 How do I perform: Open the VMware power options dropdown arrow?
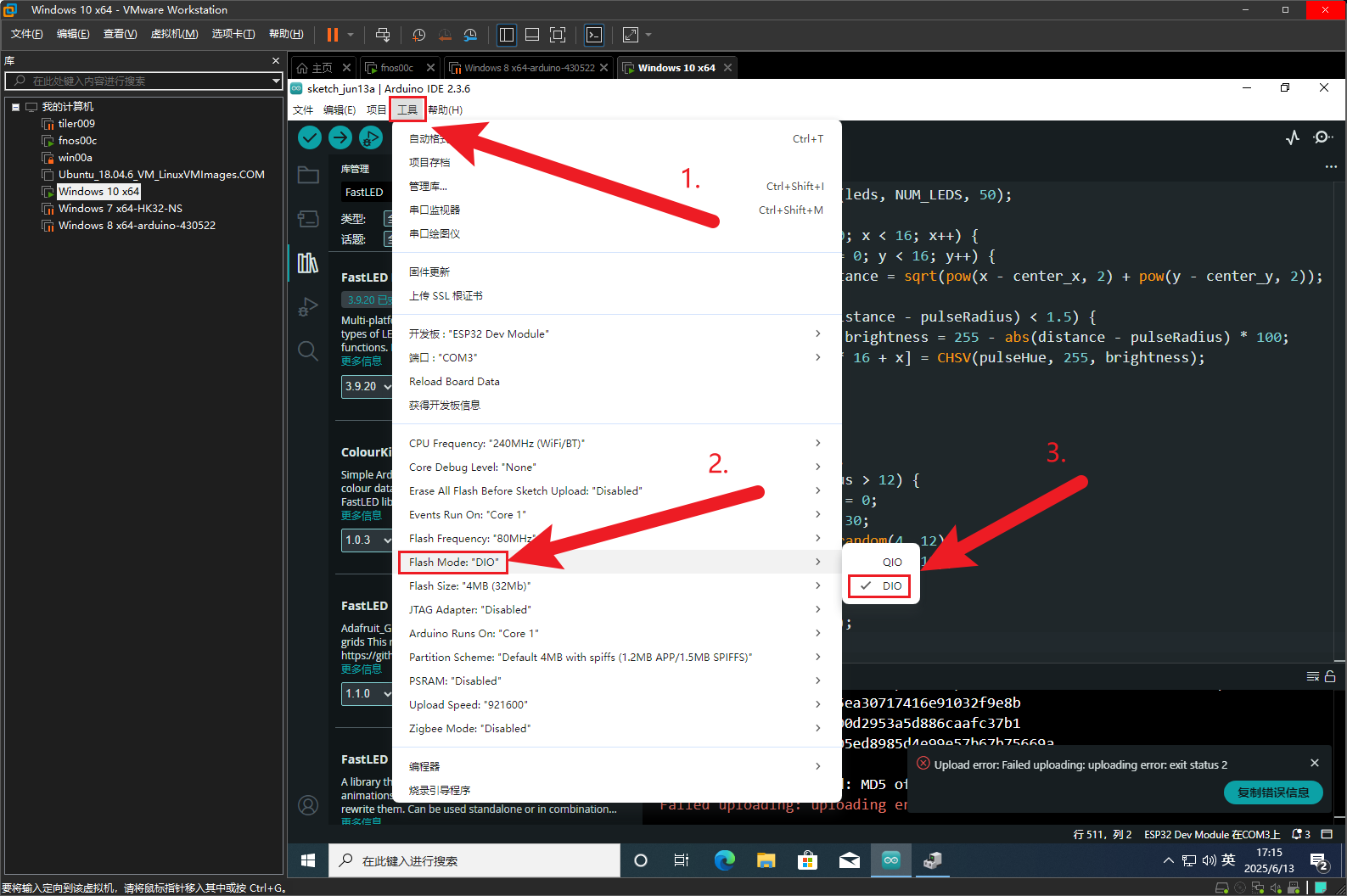pos(351,35)
